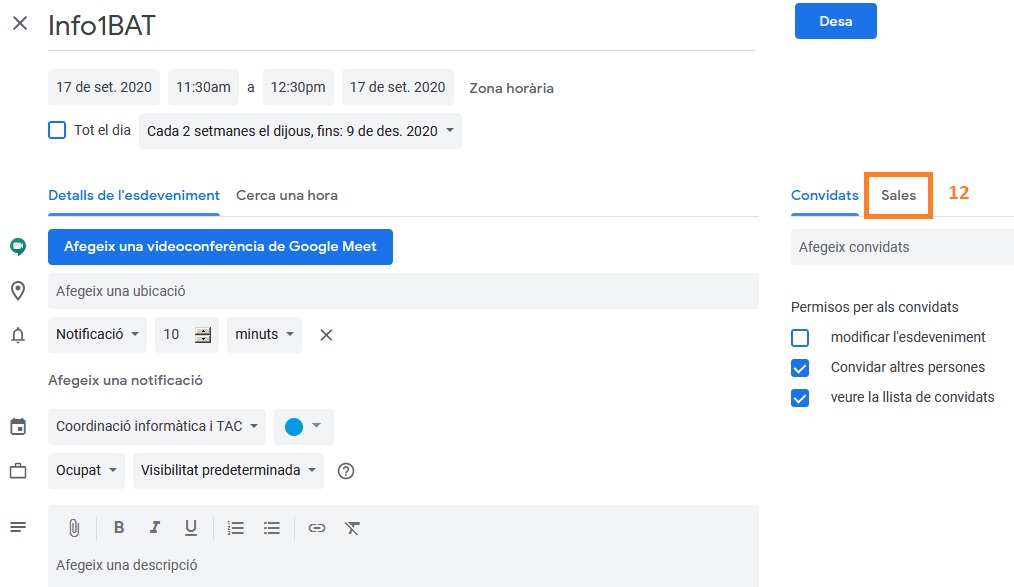Attach a file with the paperclip icon
This screenshot has width=1014, height=587.
click(x=74, y=528)
